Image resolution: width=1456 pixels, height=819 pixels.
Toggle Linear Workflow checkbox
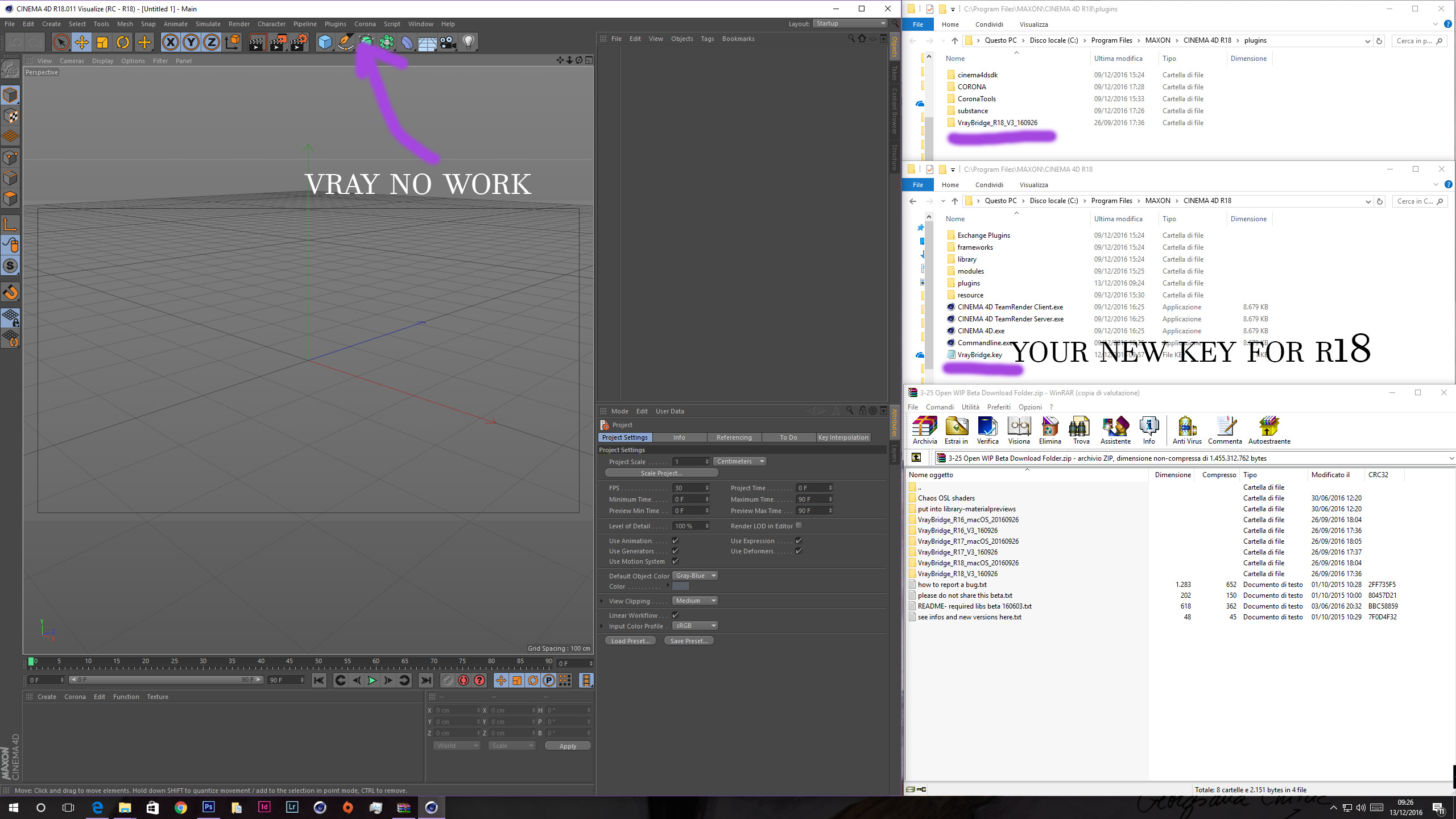tap(675, 615)
